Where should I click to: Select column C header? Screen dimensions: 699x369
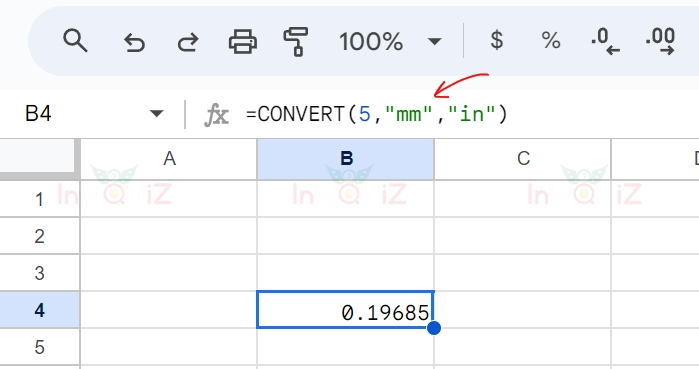point(522,159)
